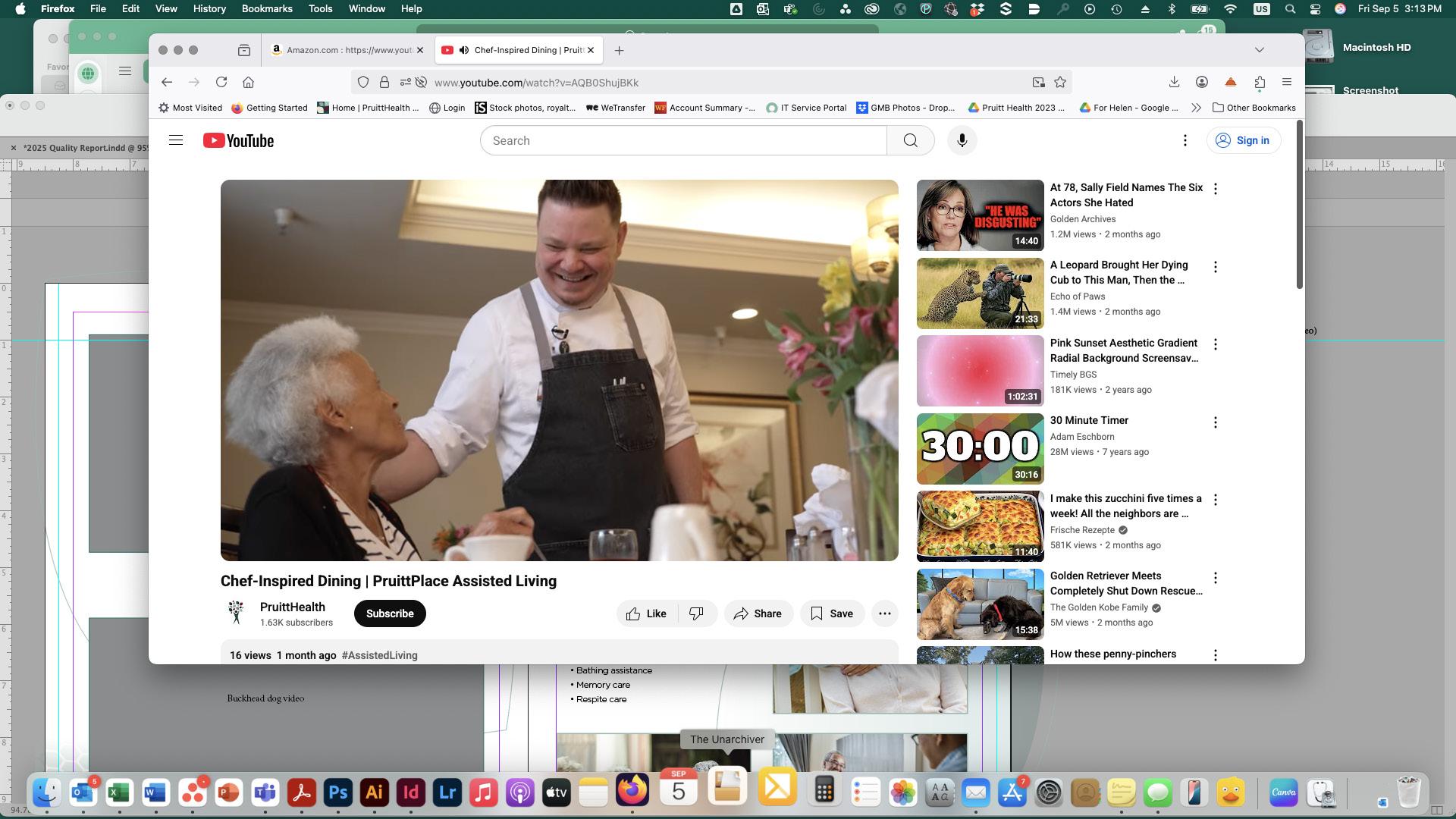1456x819 pixels.
Task: Open the Bookmarks menu in menu bar
Action: tap(267, 8)
